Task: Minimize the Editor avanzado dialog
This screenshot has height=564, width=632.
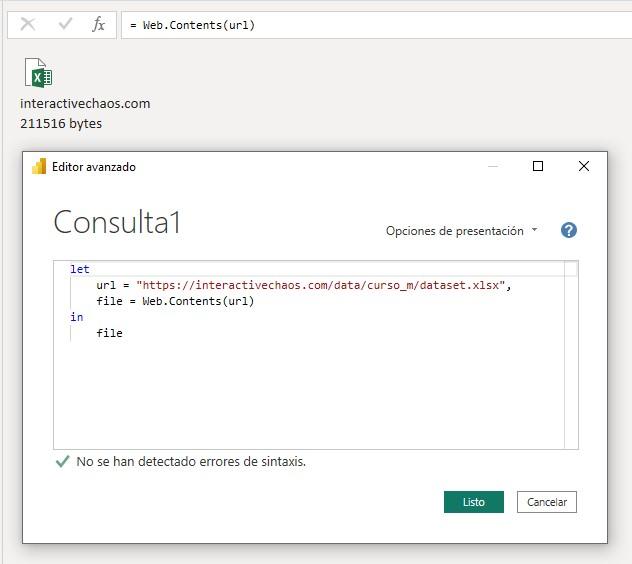Action: point(493,166)
